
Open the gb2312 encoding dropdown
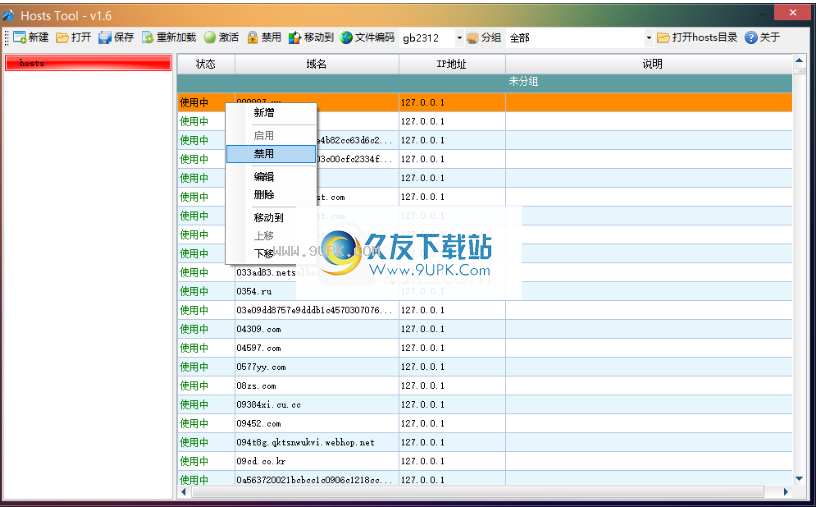(459, 38)
